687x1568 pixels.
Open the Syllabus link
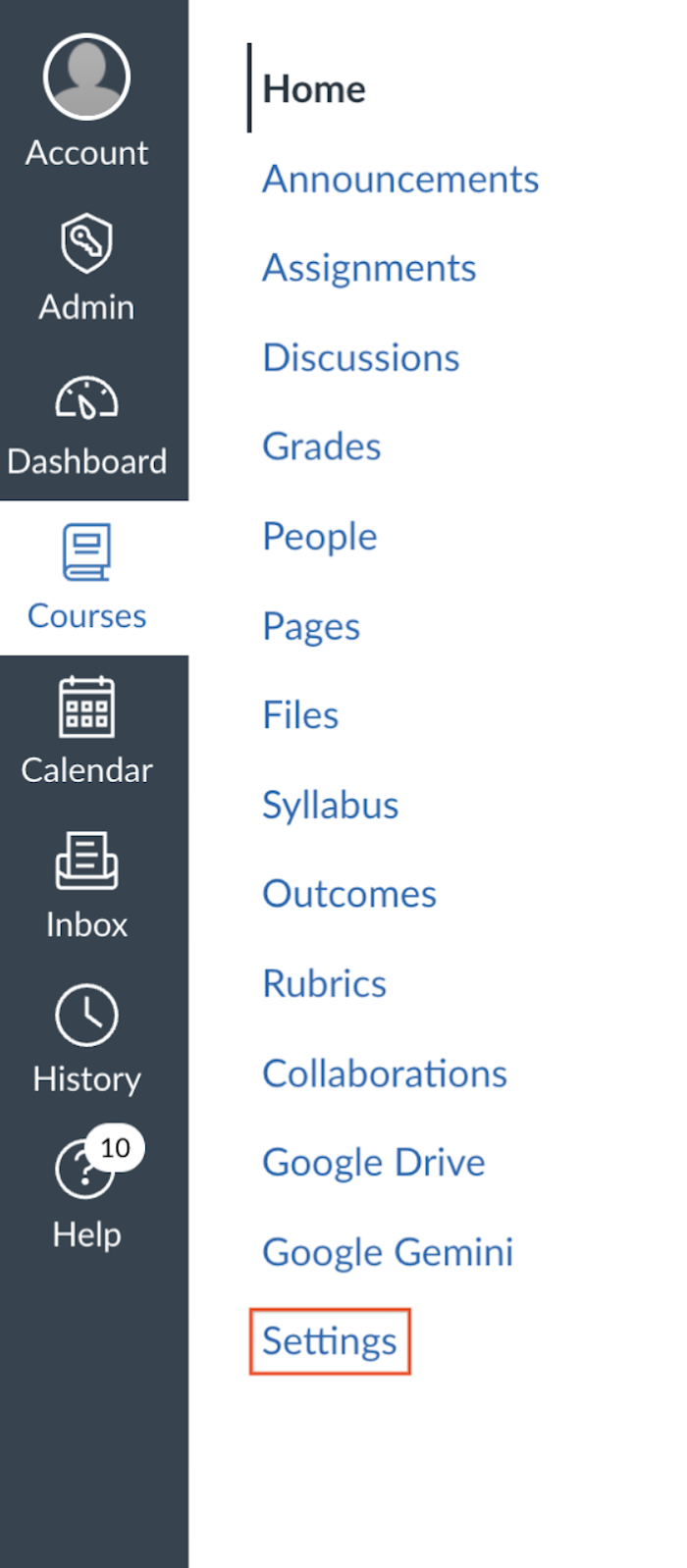pos(331,806)
